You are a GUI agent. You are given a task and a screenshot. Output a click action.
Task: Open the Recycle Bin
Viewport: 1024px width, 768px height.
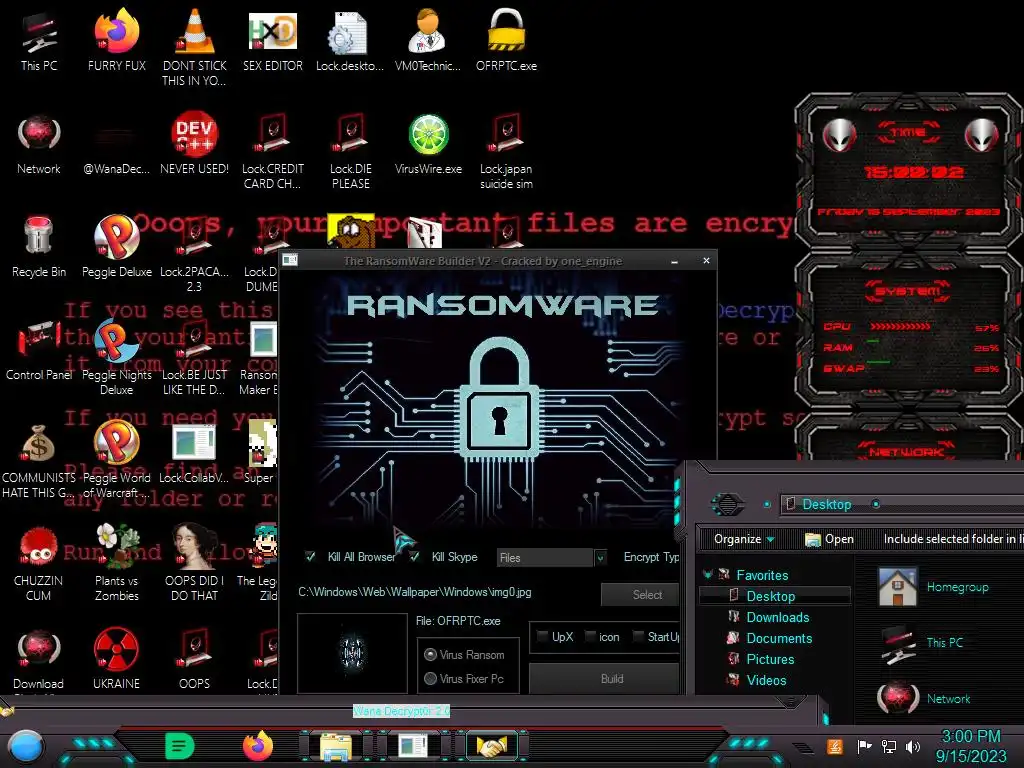tap(39, 247)
